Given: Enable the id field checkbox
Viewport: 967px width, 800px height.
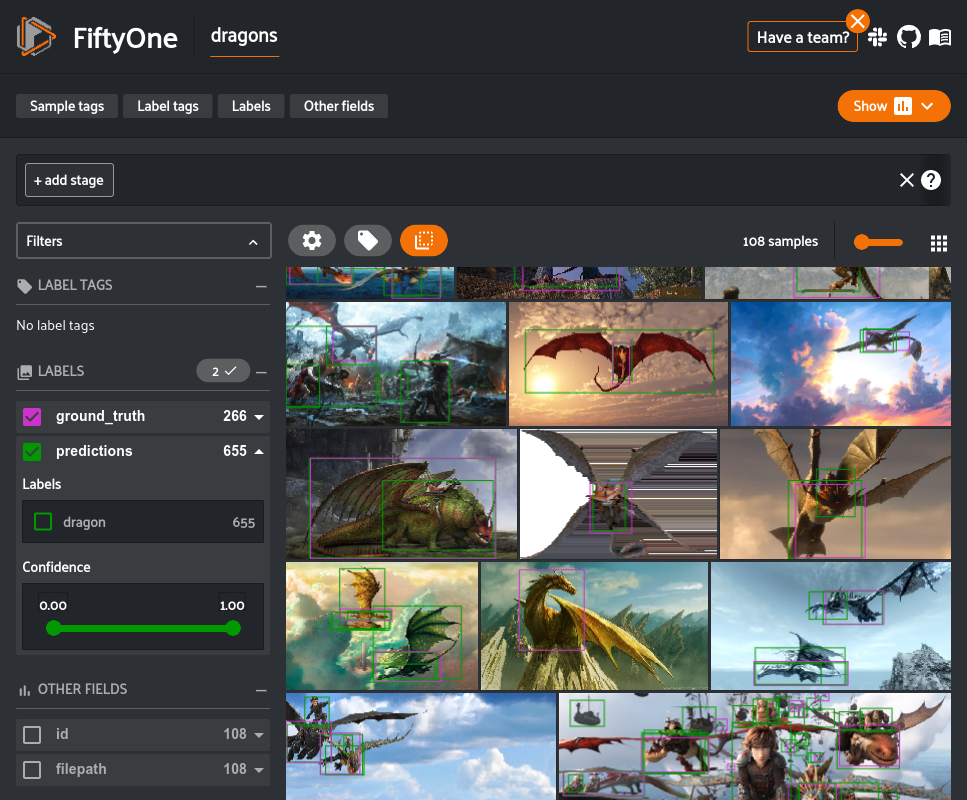Looking at the screenshot, I should point(32,735).
